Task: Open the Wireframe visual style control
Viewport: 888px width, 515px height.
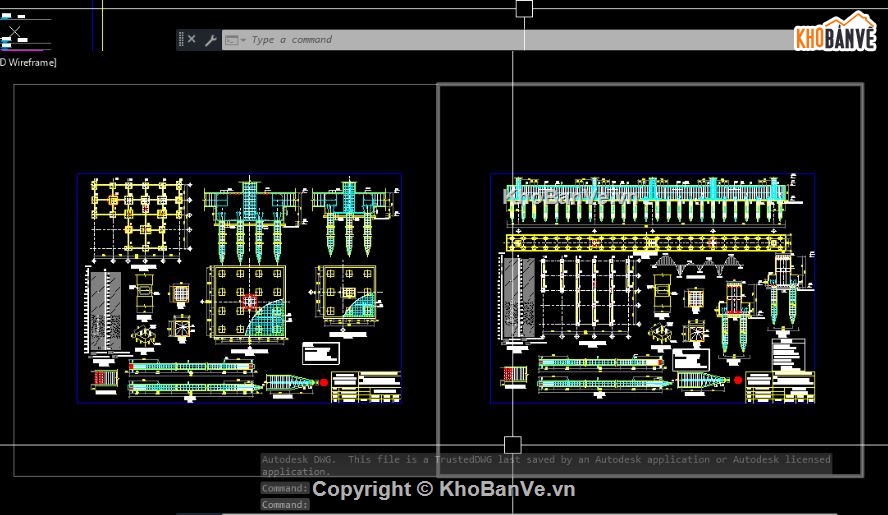Action: [x=28, y=62]
